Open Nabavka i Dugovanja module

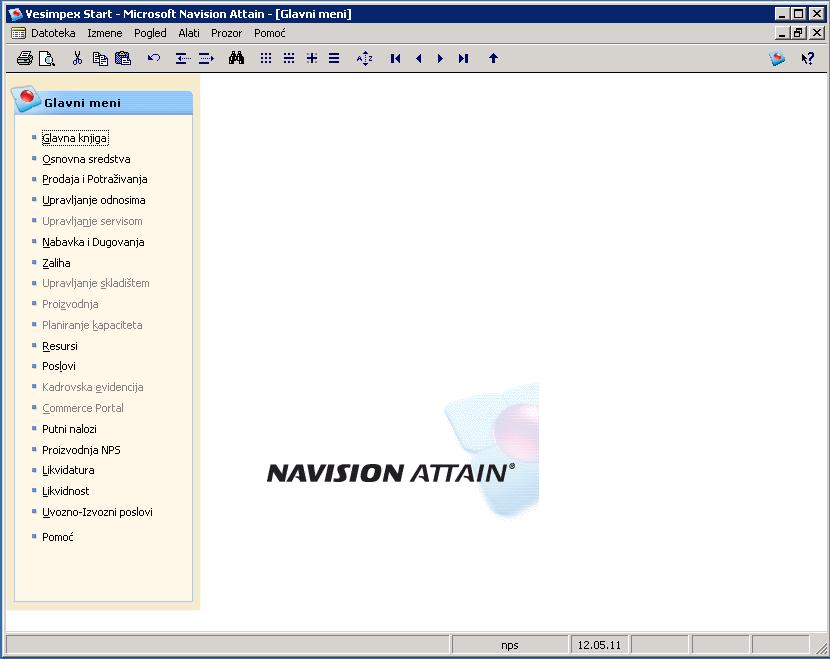pyautogui.click(x=93, y=242)
